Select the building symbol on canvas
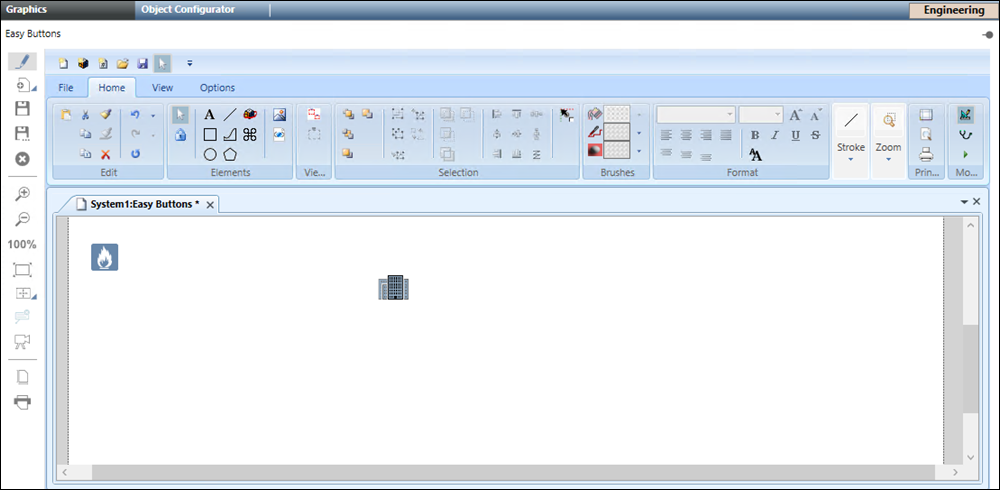Image resolution: width=1000 pixels, height=490 pixels. click(x=394, y=288)
